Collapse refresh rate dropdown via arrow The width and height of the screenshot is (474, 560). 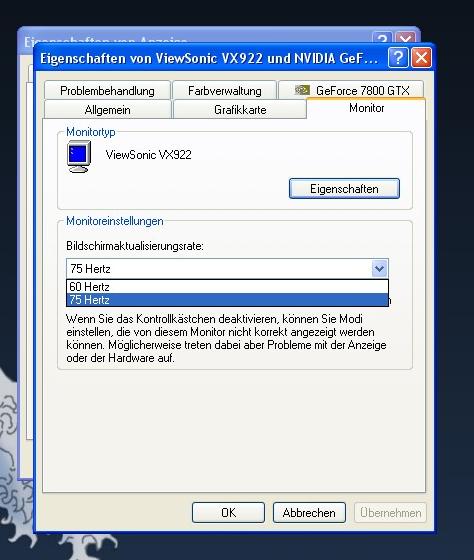click(379, 268)
